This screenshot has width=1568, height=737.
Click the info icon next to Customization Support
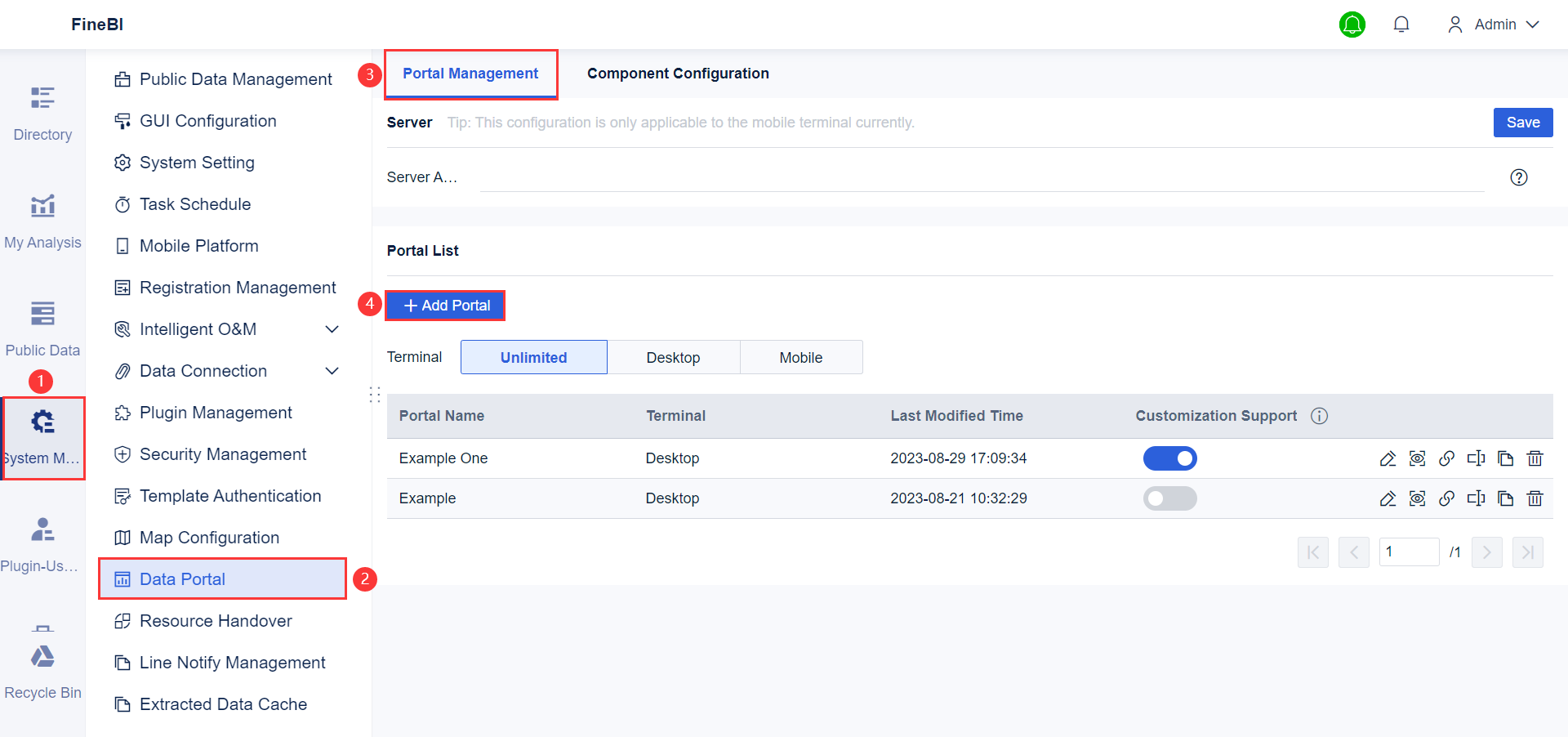(x=1320, y=416)
